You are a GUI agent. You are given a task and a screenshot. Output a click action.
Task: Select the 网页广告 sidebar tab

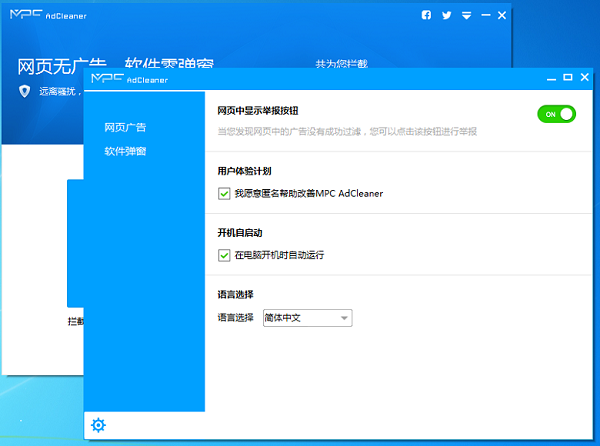click(x=126, y=127)
